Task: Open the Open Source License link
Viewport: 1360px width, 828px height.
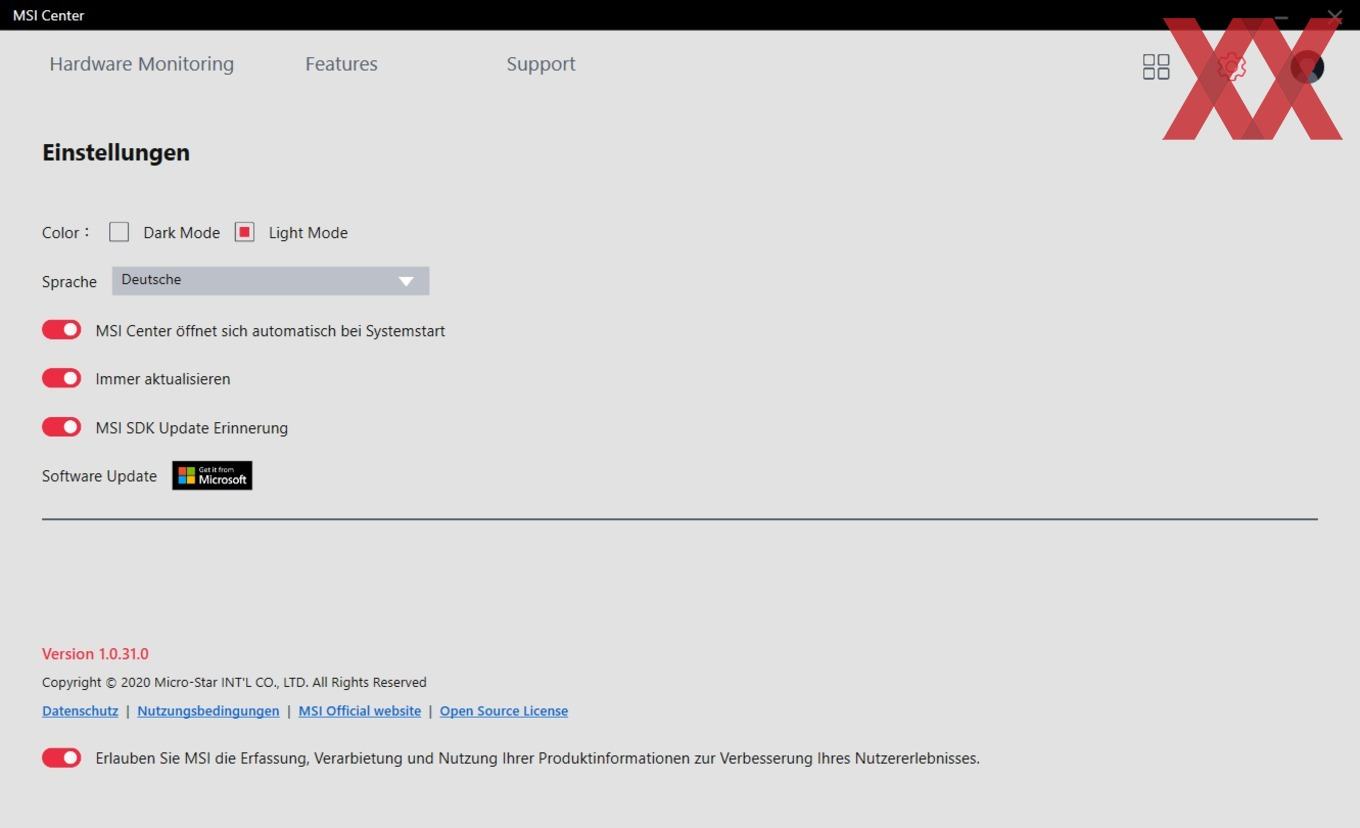Action: (504, 711)
